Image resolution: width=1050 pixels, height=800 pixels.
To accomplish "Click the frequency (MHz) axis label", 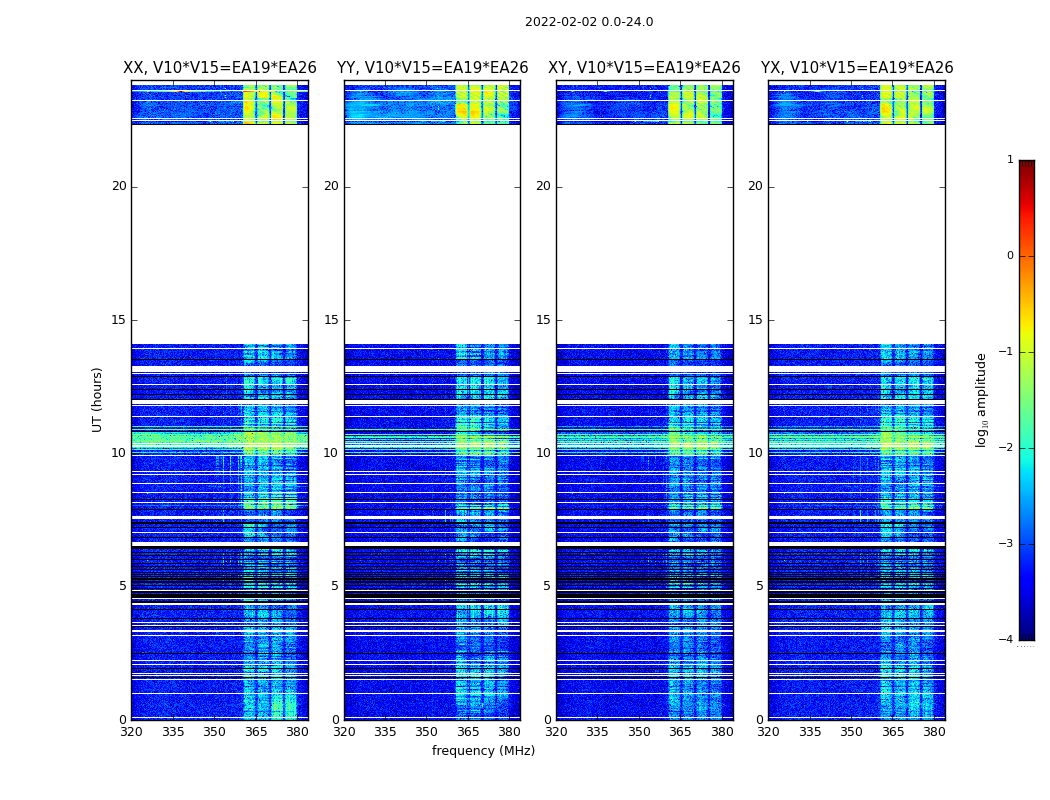I will click(483, 750).
